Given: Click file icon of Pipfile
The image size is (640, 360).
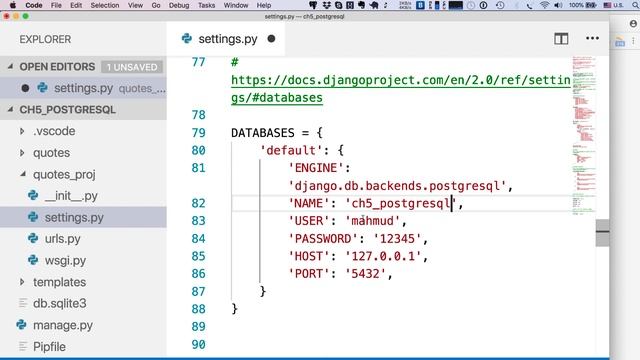Looking at the screenshot, I should tap(23, 347).
